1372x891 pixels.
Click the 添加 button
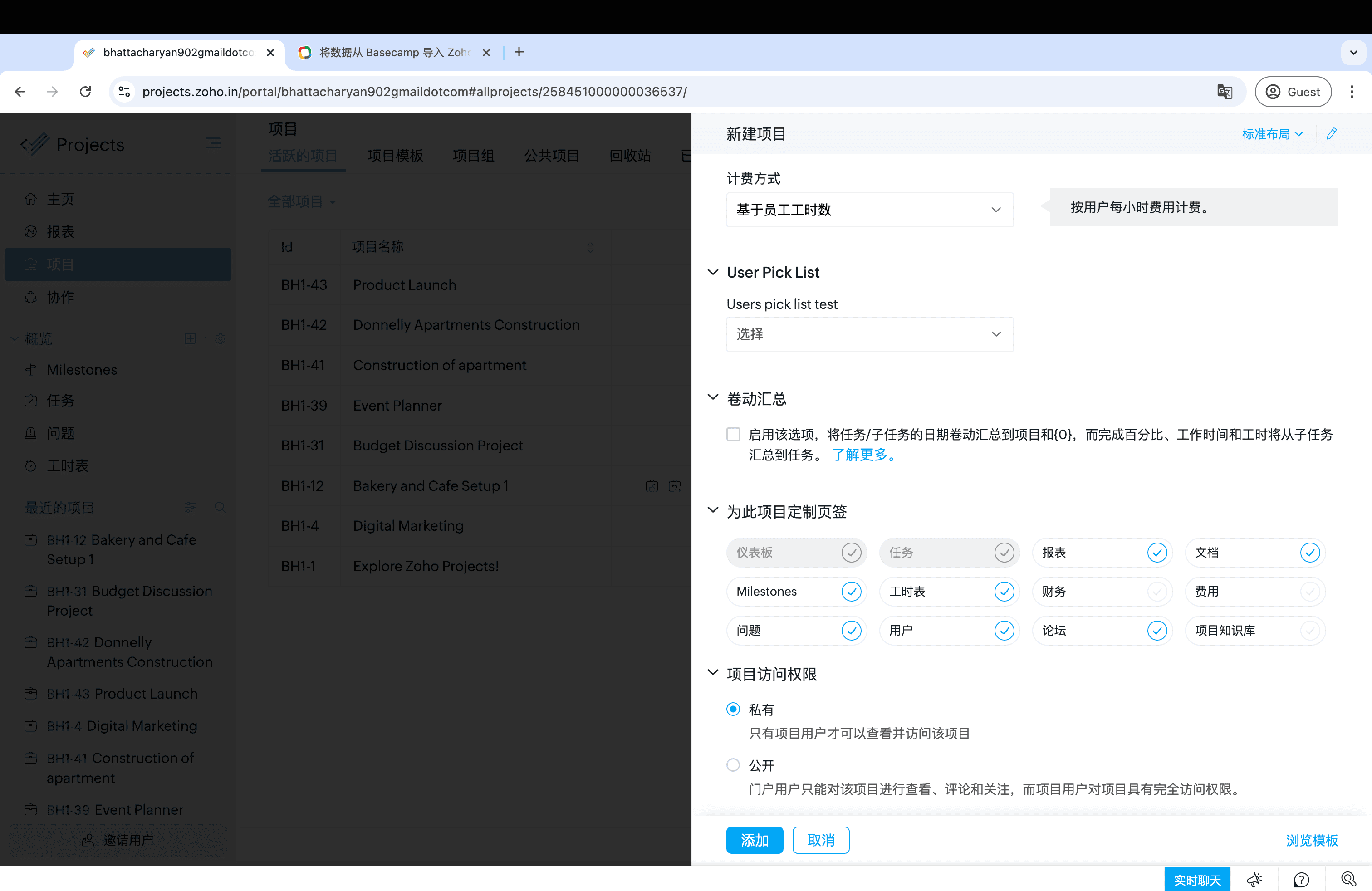754,840
